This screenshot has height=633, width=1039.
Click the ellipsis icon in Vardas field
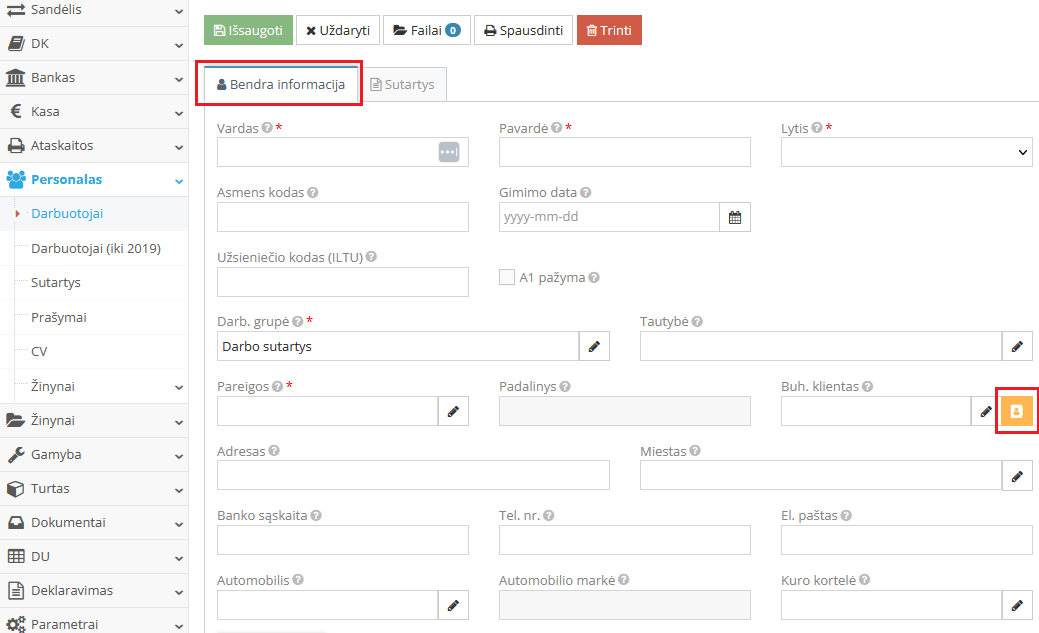pos(448,152)
